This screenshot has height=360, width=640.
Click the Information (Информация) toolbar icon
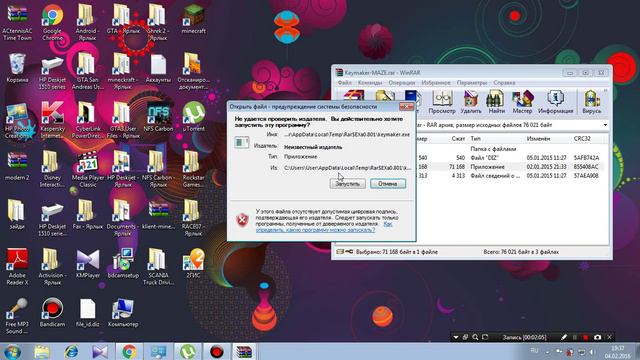coord(556,102)
